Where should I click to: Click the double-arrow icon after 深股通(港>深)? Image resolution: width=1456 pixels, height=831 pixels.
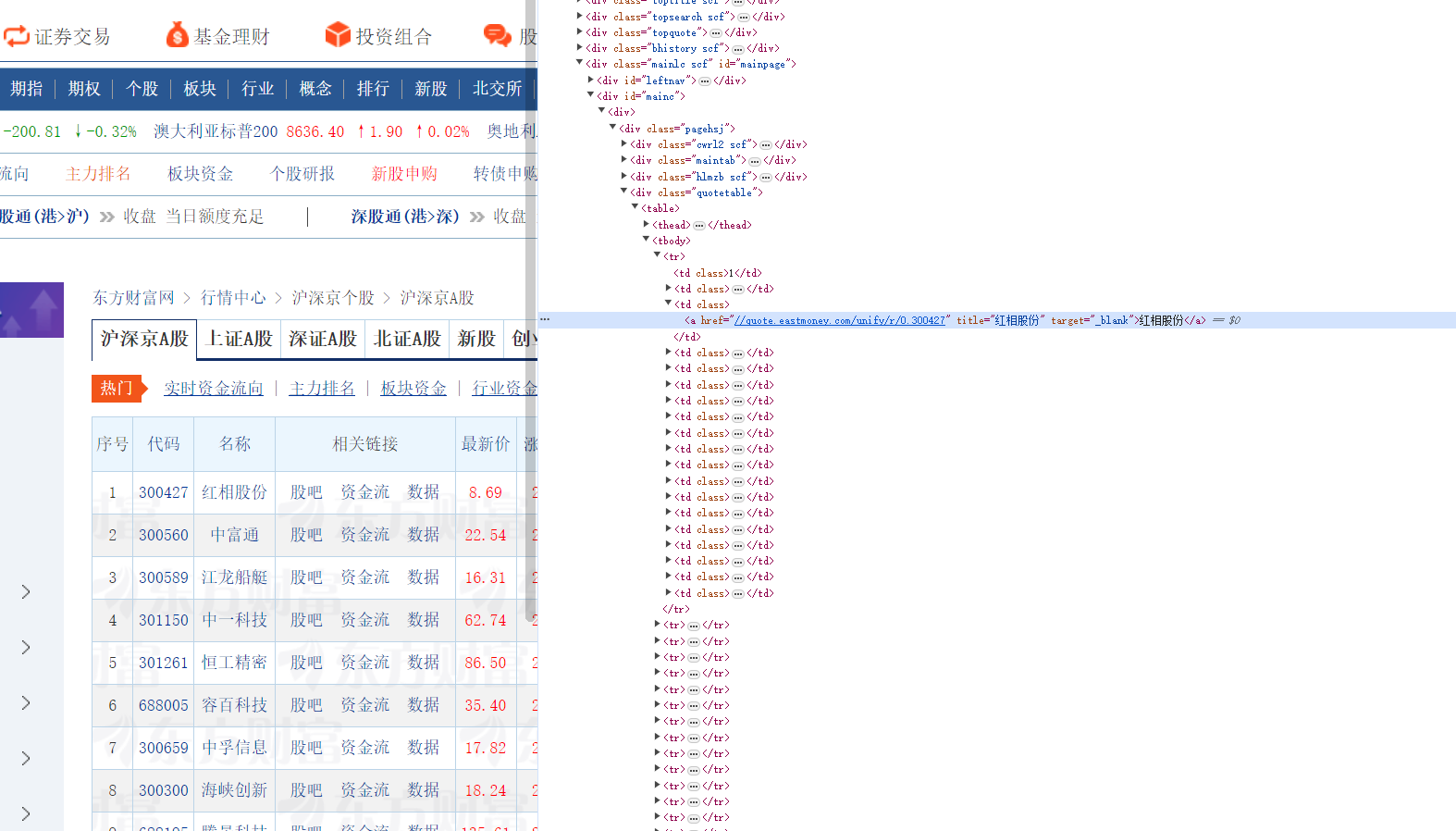point(477,217)
